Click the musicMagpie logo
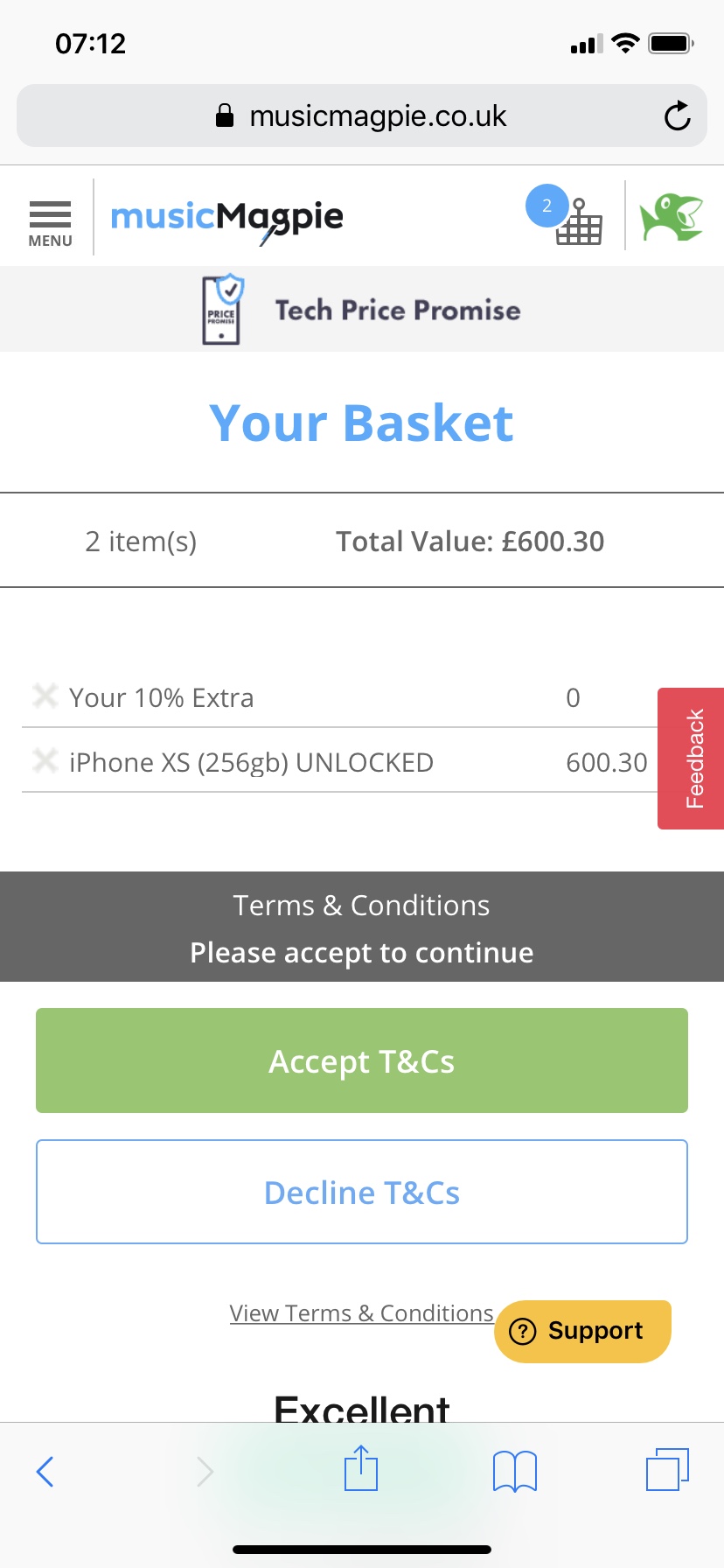Screen dimensions: 724x1568 coord(227,219)
